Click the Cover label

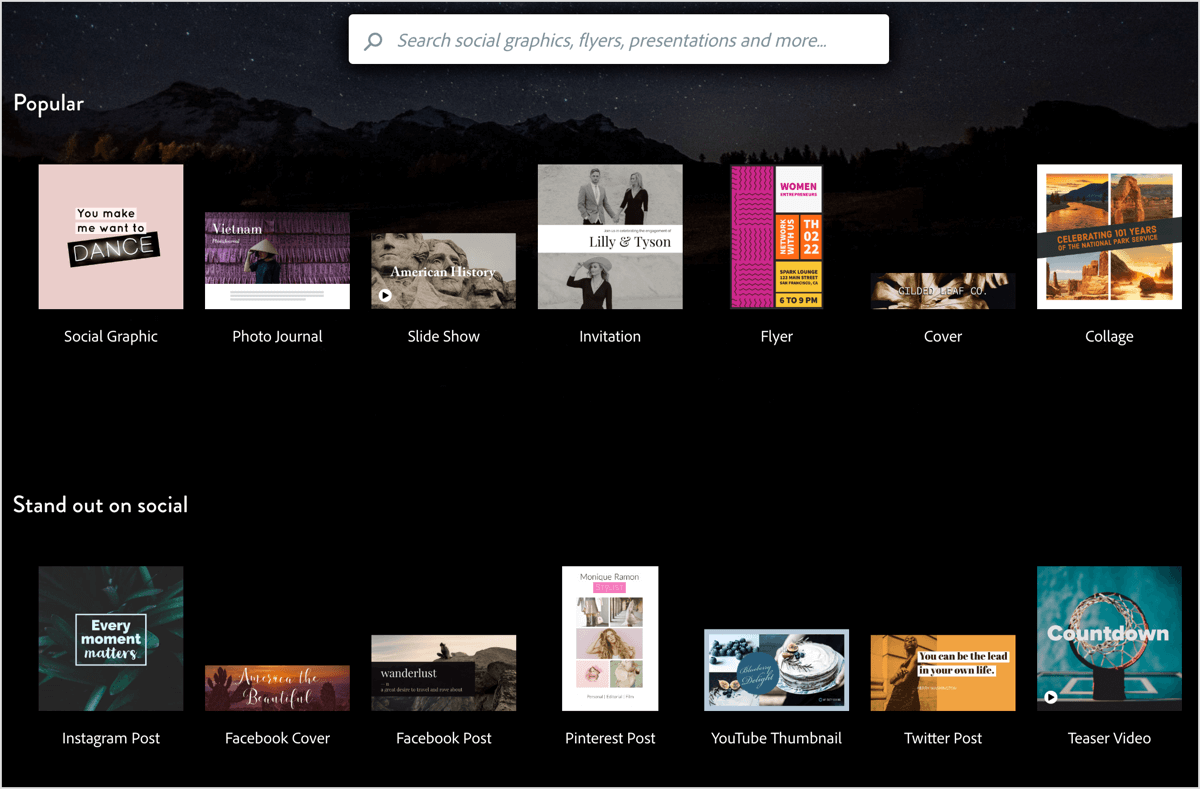click(943, 337)
